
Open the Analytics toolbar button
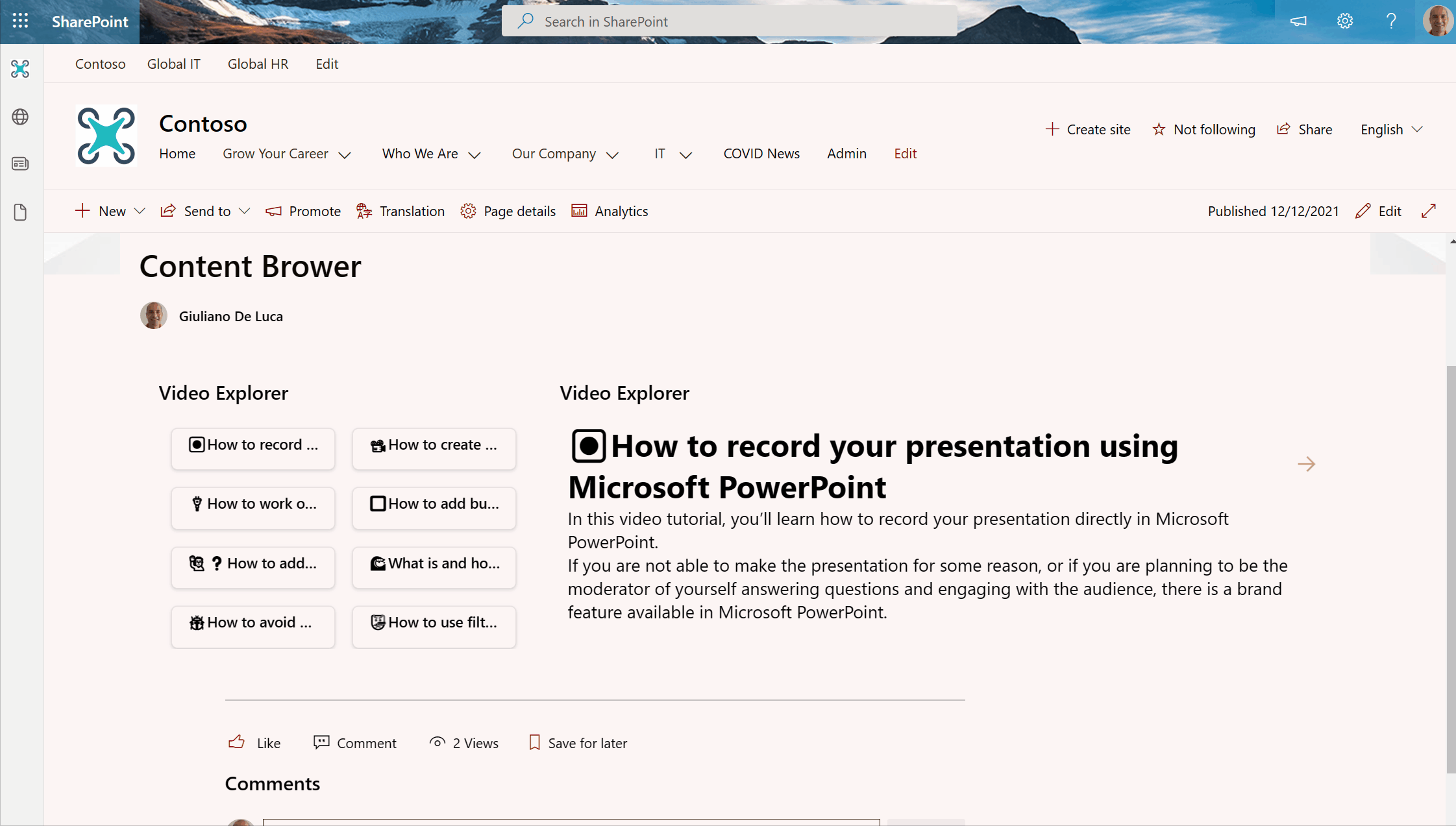coord(610,211)
